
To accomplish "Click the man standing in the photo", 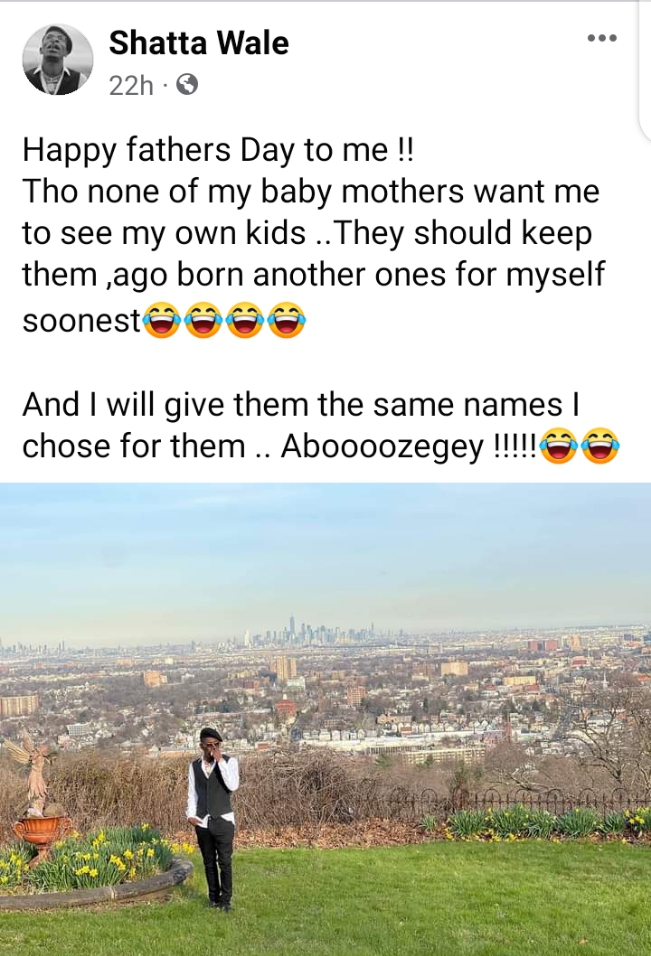I will coord(213,819).
